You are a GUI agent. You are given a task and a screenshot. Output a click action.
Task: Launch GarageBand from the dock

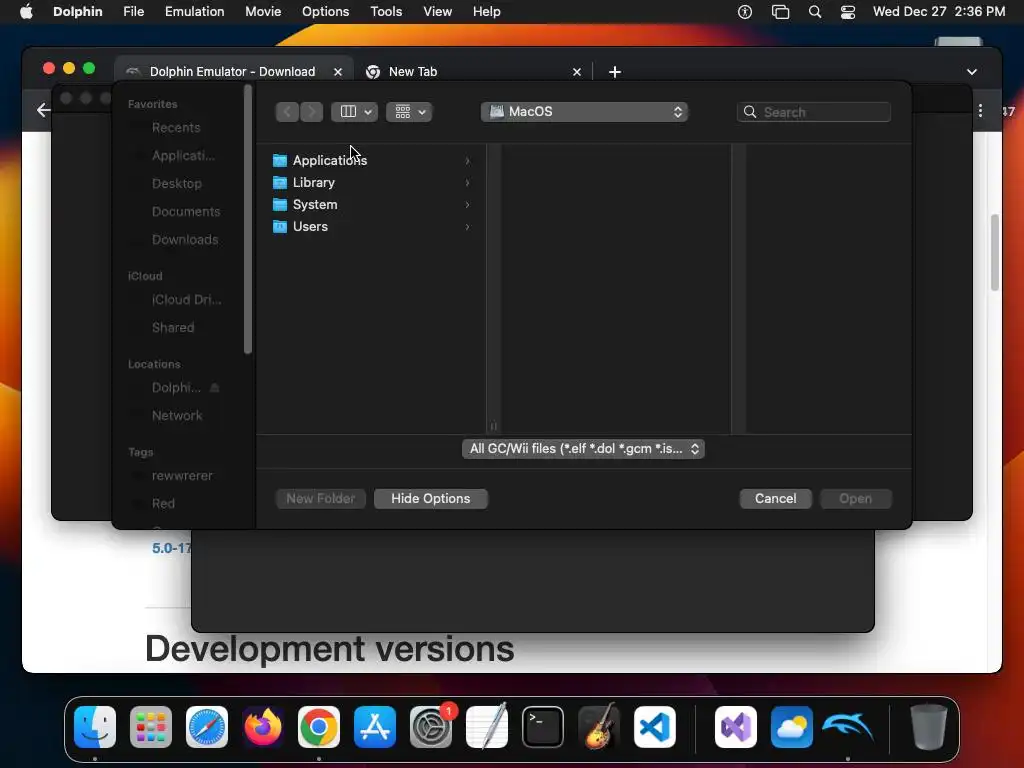point(599,727)
